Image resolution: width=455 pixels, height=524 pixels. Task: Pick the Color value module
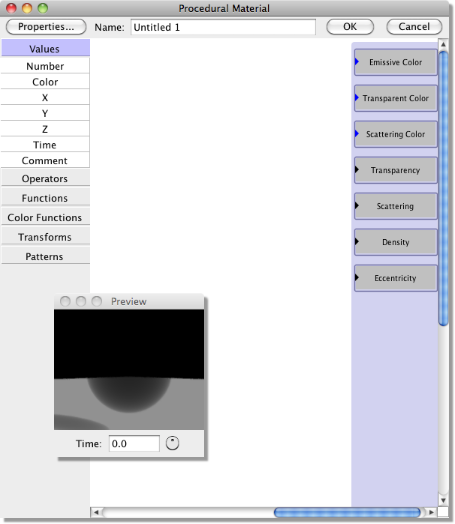pyautogui.click(x=45, y=82)
